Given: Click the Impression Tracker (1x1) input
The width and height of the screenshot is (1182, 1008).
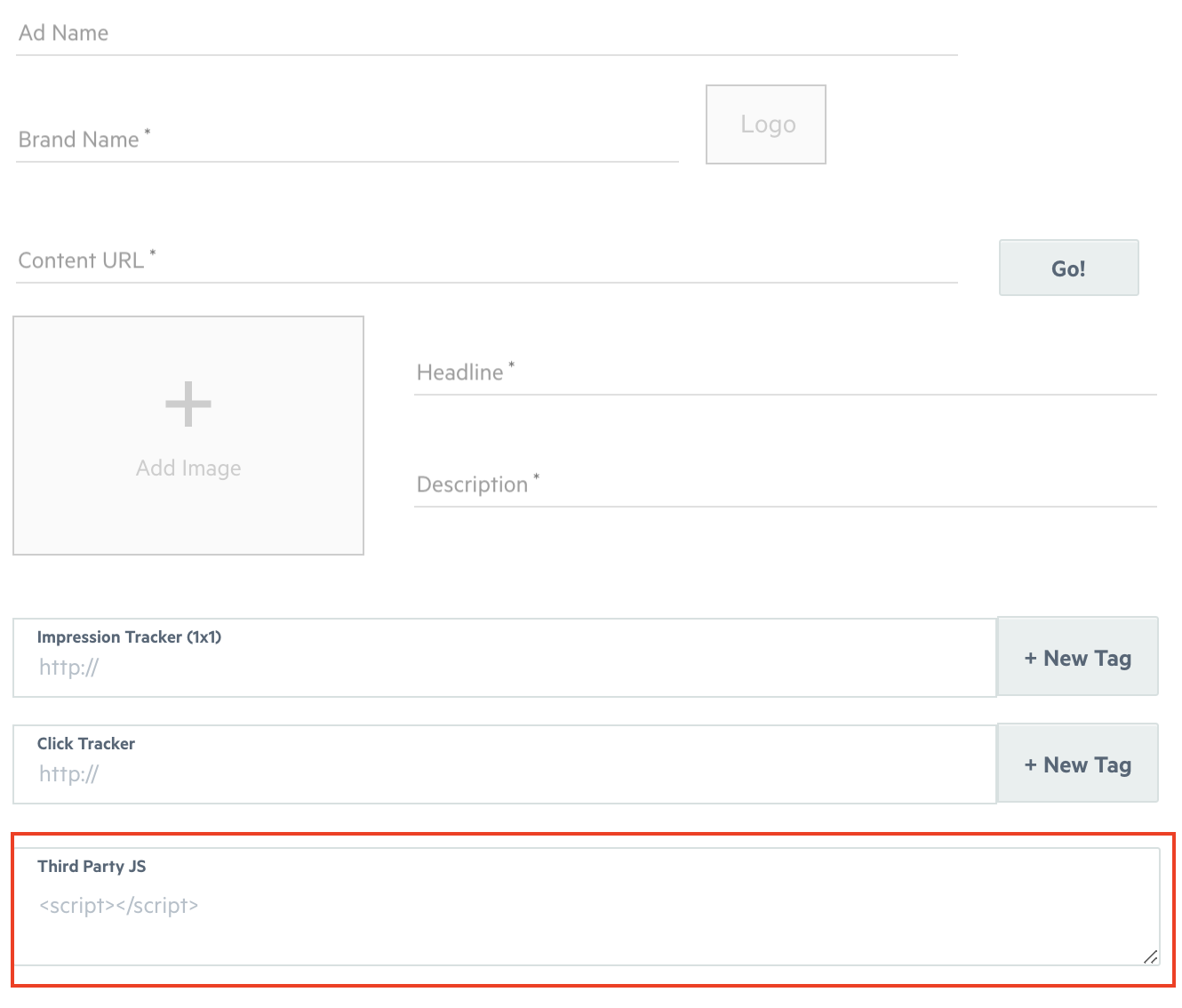Looking at the screenshot, I should pyautogui.click(x=505, y=658).
